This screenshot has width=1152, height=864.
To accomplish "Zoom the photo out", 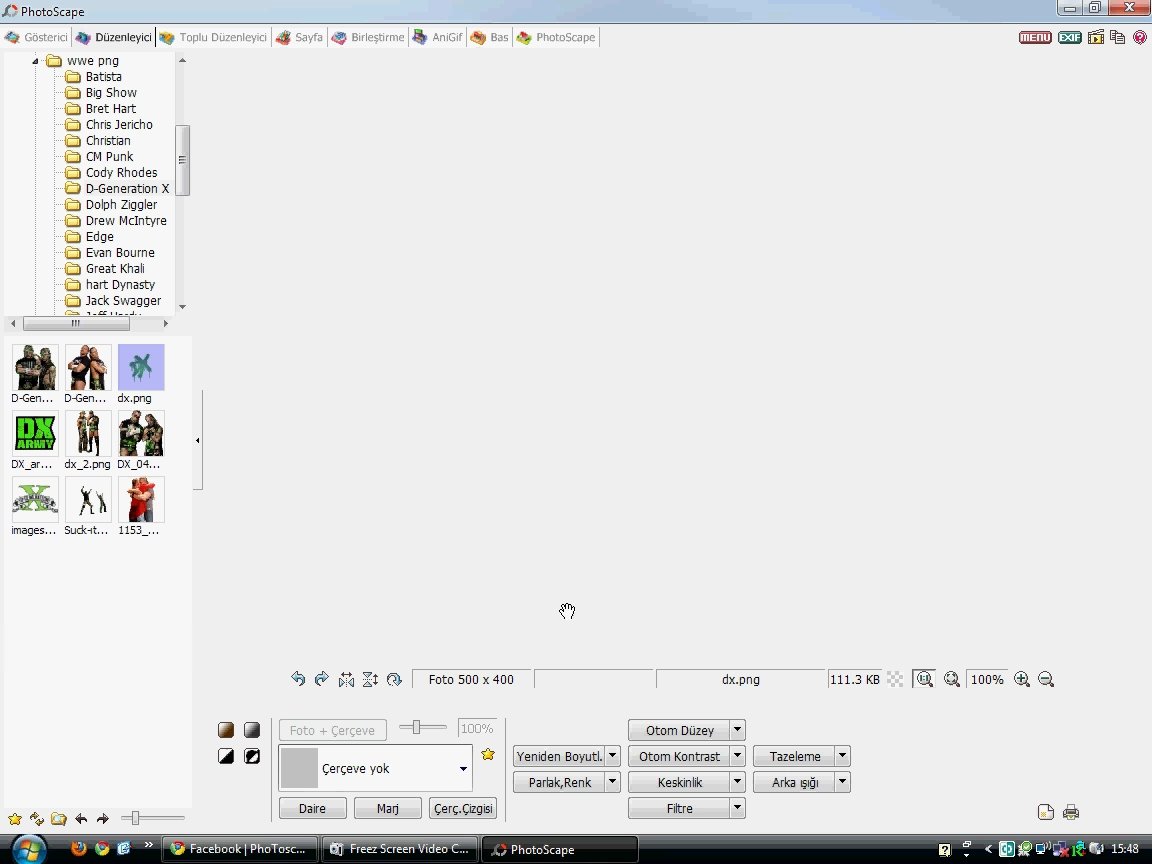I will pyautogui.click(x=1046, y=680).
